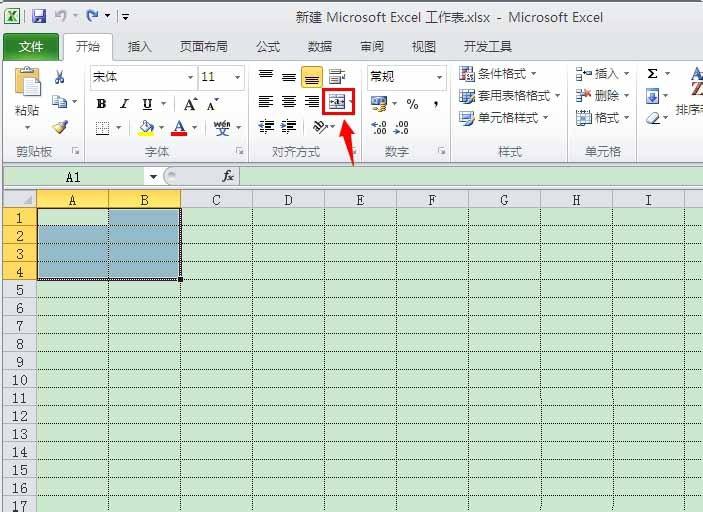Switch to the 插入 ribbon tab
The height and width of the screenshot is (512, 703).
[140, 47]
